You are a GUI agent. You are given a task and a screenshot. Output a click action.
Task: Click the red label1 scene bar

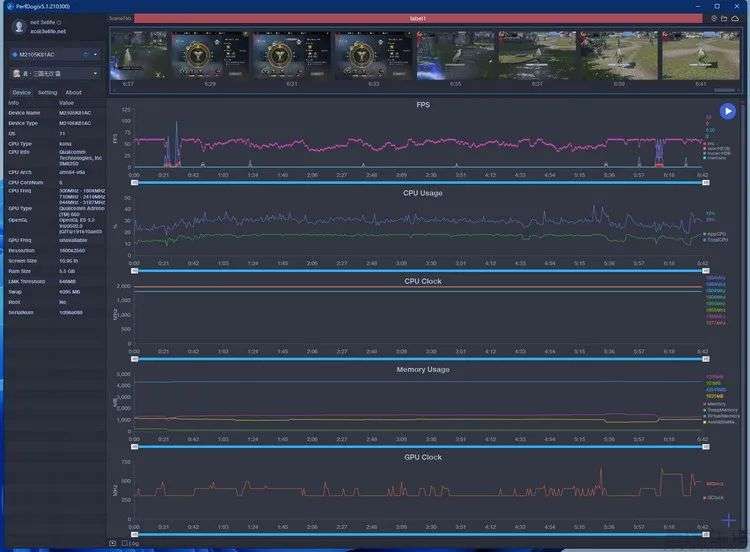point(418,18)
